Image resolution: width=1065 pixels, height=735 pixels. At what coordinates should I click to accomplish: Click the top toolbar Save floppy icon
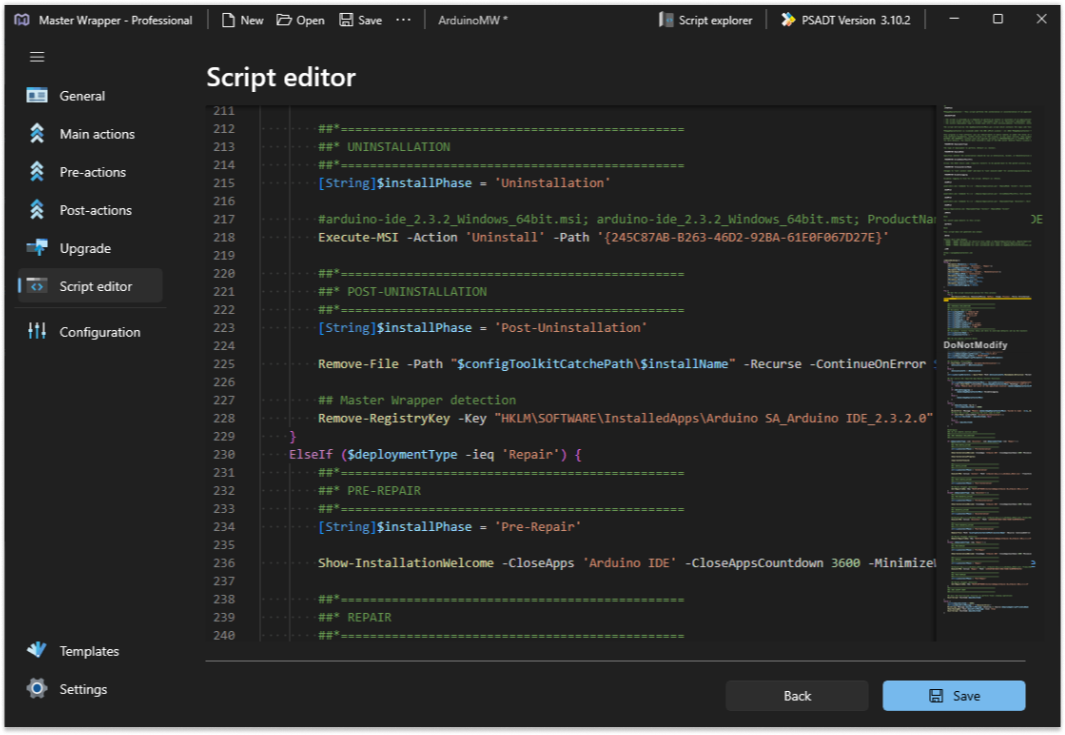(x=346, y=20)
